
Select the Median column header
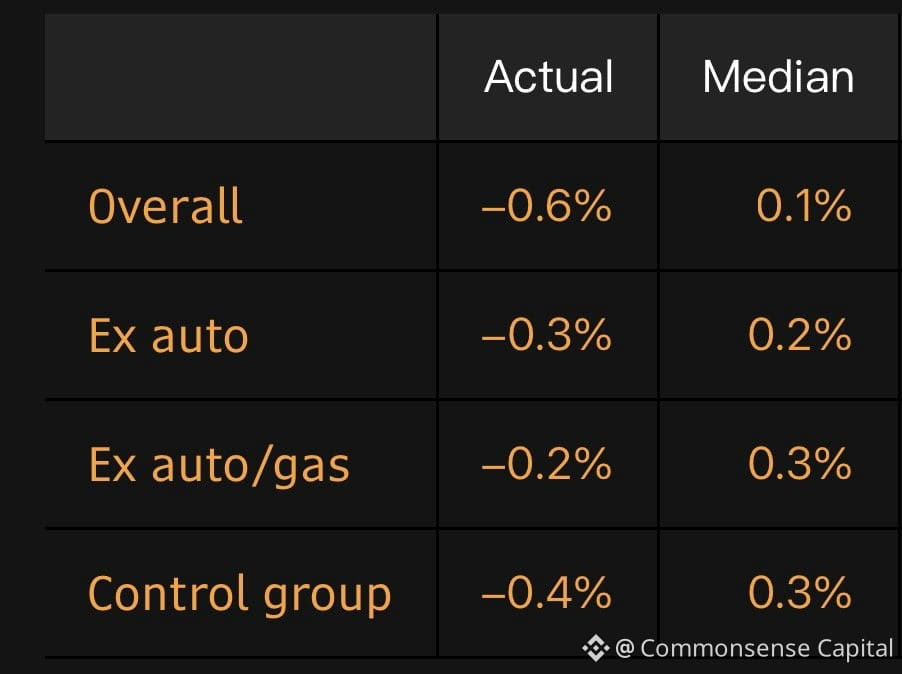[778, 76]
